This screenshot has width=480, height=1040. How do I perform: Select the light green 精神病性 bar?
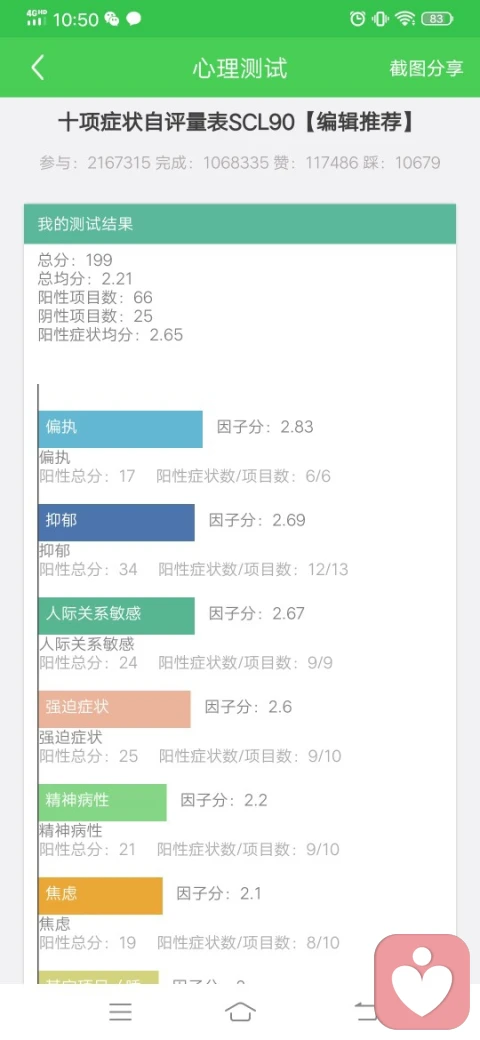click(x=102, y=803)
